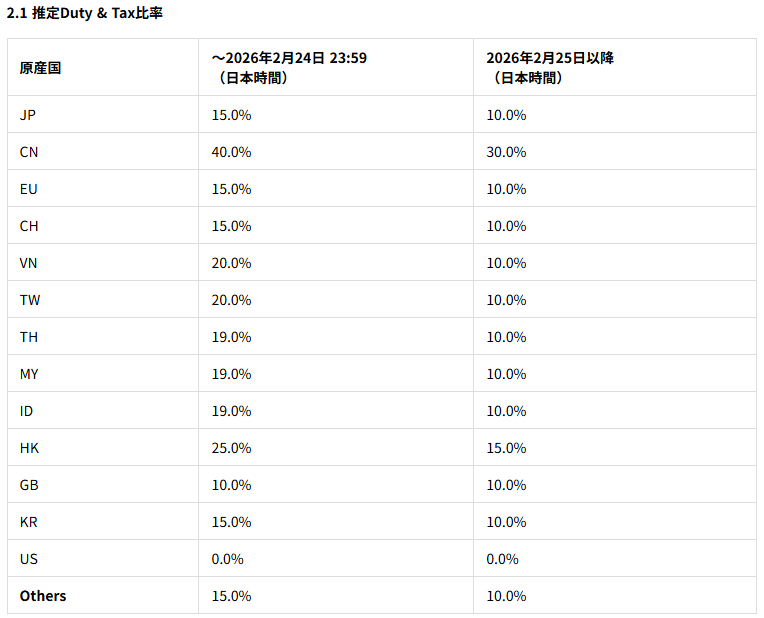Select the JP country cell
This screenshot has width=764, height=618.
click(x=28, y=115)
